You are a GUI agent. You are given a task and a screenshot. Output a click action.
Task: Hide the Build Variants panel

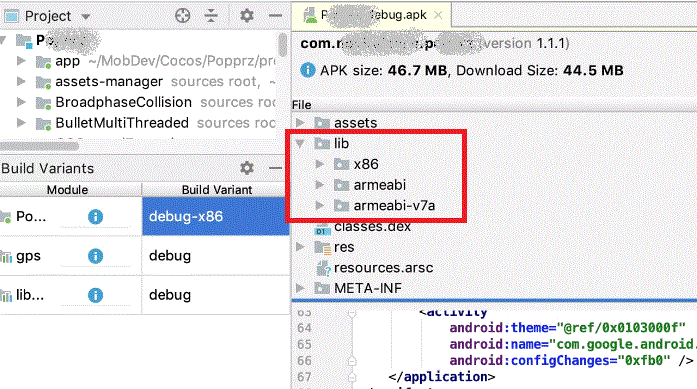[x=276, y=168]
